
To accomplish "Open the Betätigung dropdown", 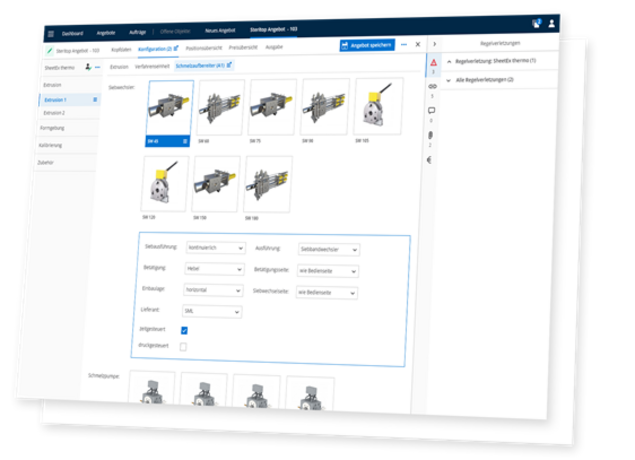I will point(214,269).
